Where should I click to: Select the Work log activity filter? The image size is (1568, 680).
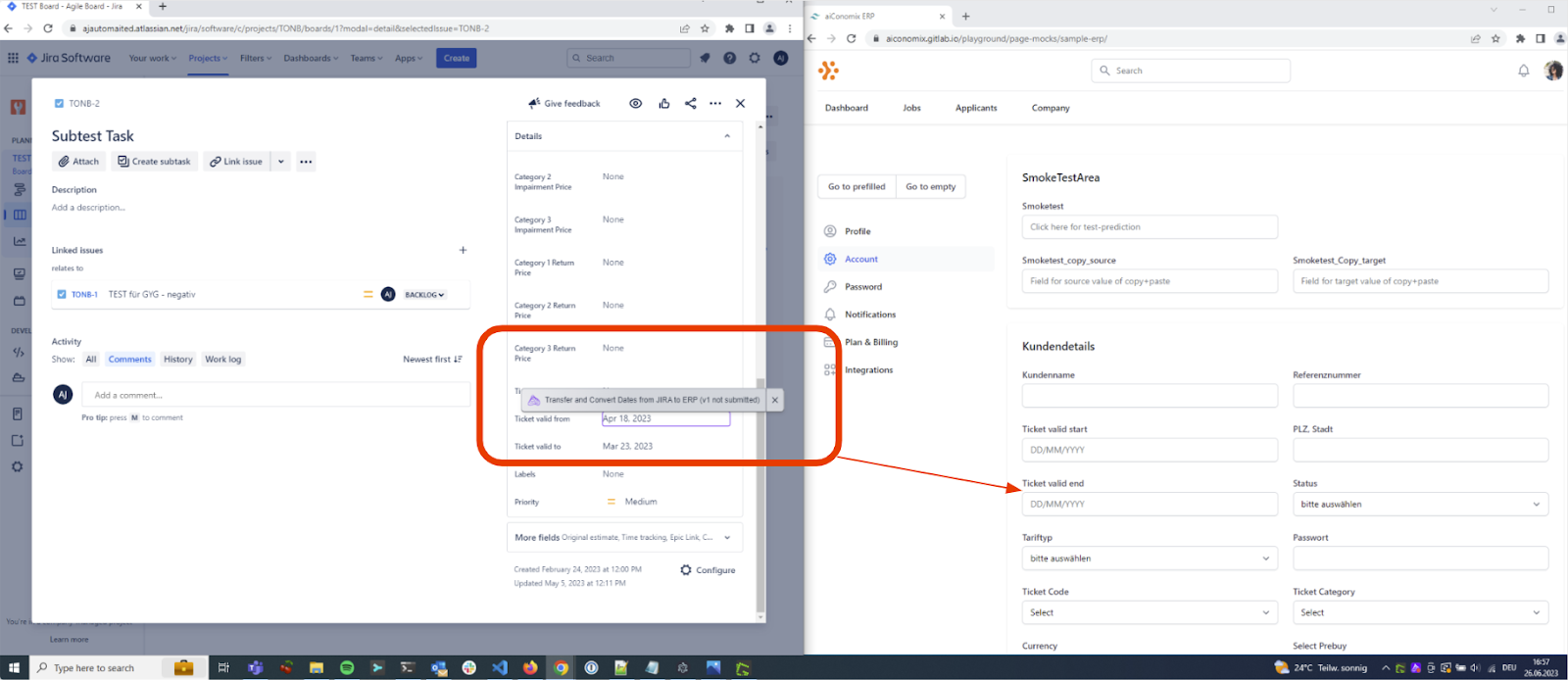(x=222, y=360)
